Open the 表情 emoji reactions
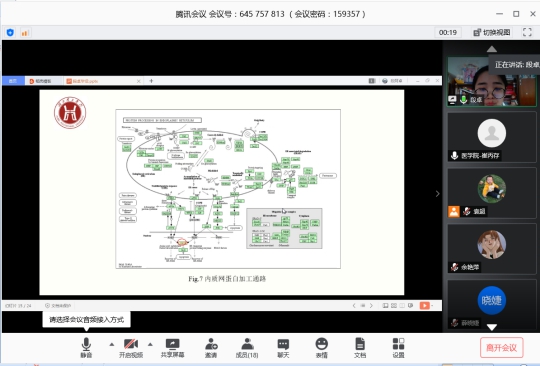Screen dimensions: 540x366 [x=322, y=347]
